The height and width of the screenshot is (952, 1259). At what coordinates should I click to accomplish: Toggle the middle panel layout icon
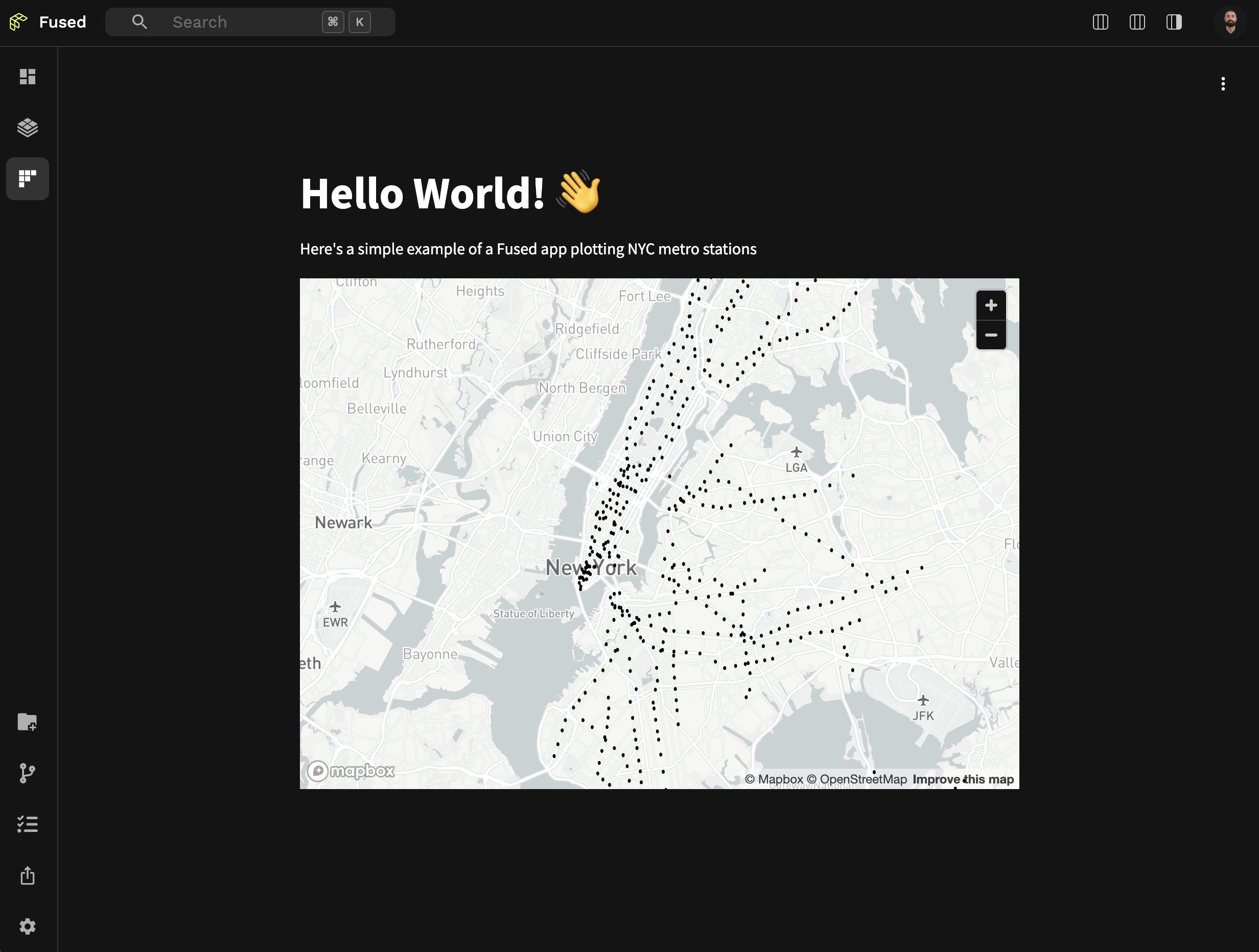1137,21
